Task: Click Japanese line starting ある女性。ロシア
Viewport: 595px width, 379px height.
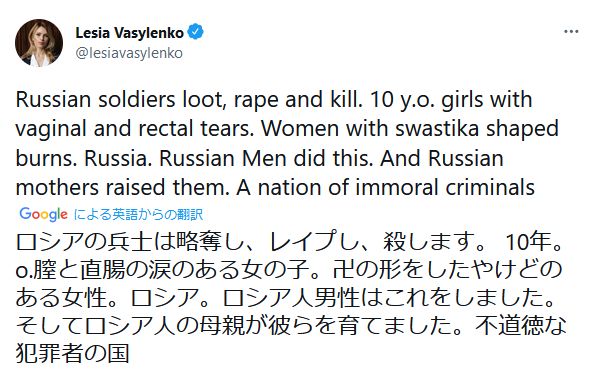Action: [x=285, y=298]
